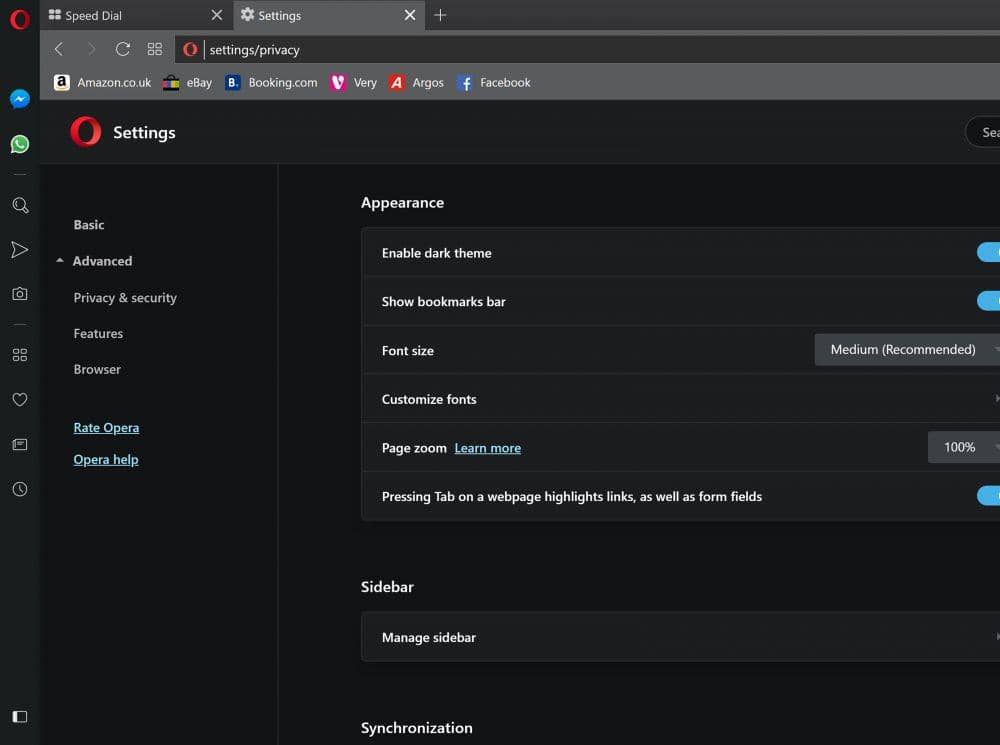Reload the current page
The height and width of the screenshot is (745, 1000).
click(x=123, y=49)
